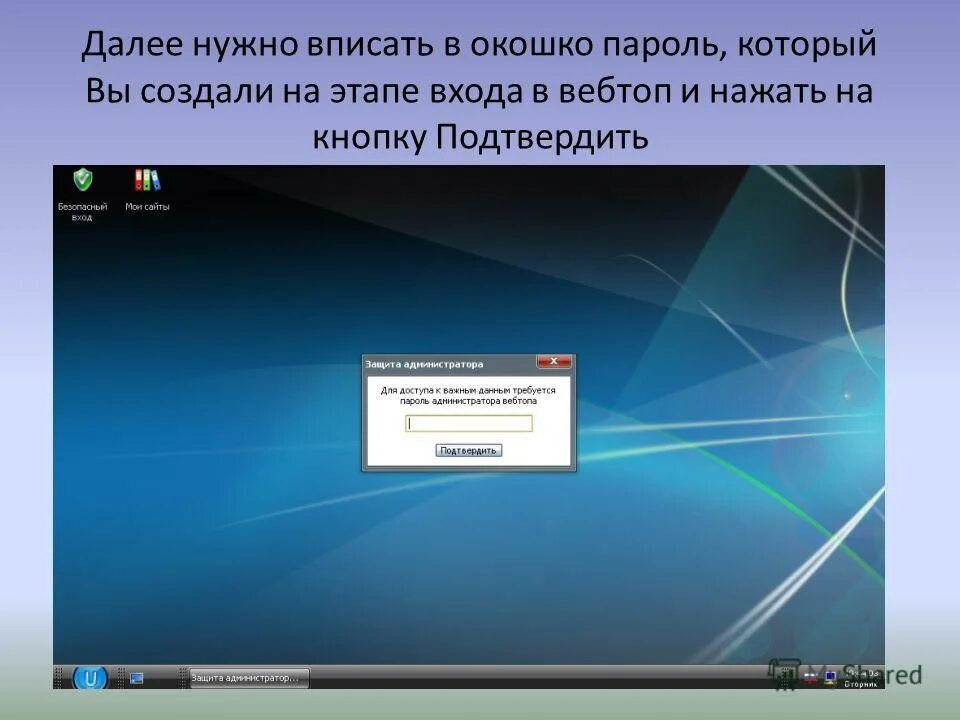Click the colored folders icon labeled Мои сайты

click(x=146, y=181)
